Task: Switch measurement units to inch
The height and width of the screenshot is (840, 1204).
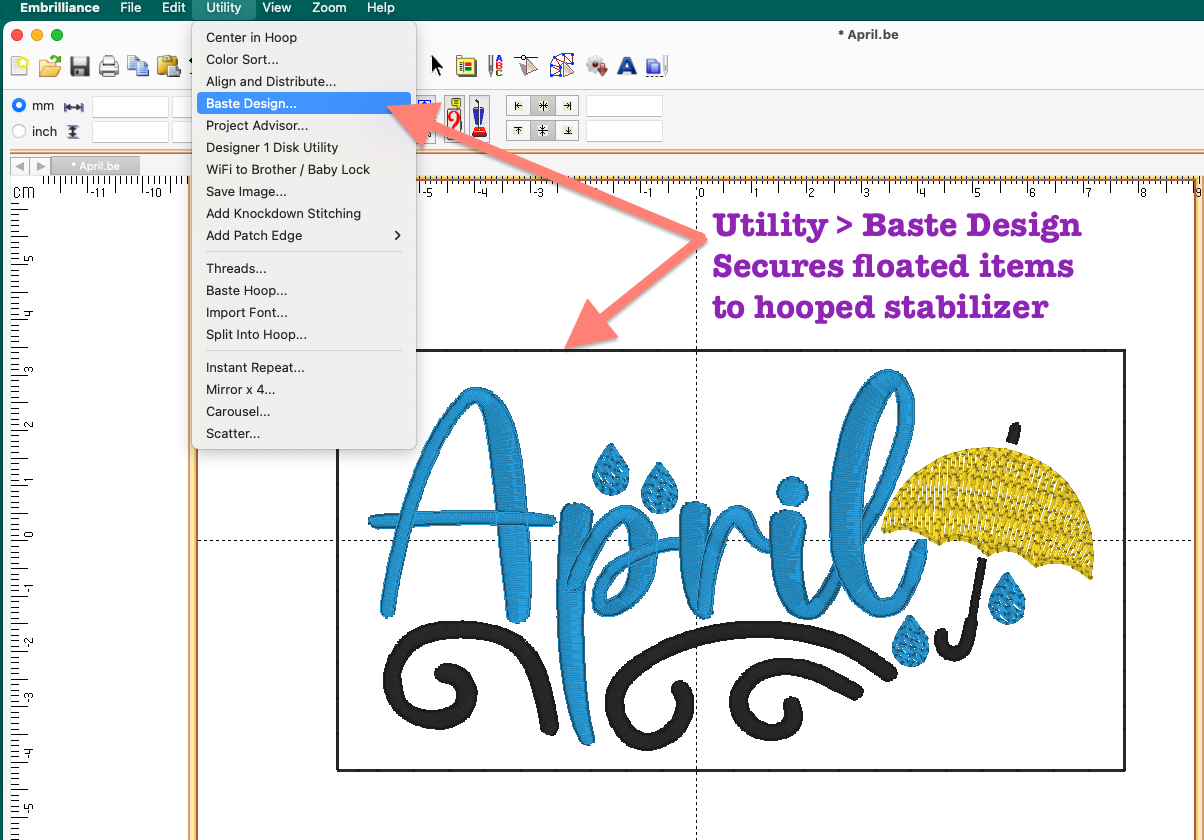Action: tap(18, 131)
